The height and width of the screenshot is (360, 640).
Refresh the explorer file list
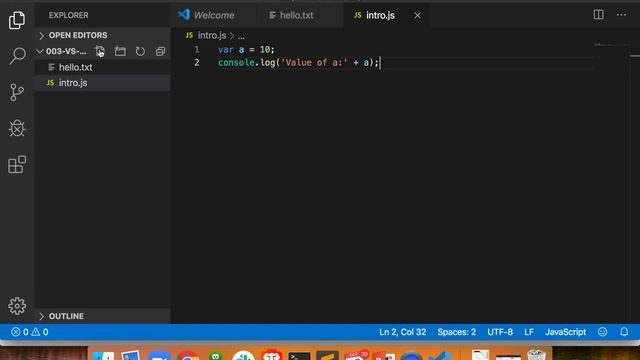[140, 51]
